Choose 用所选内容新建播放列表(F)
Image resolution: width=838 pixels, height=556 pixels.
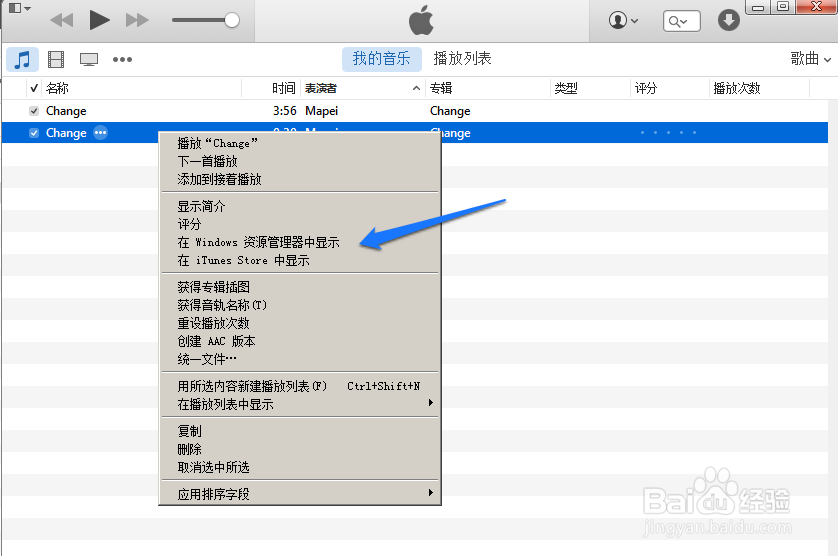(300, 386)
